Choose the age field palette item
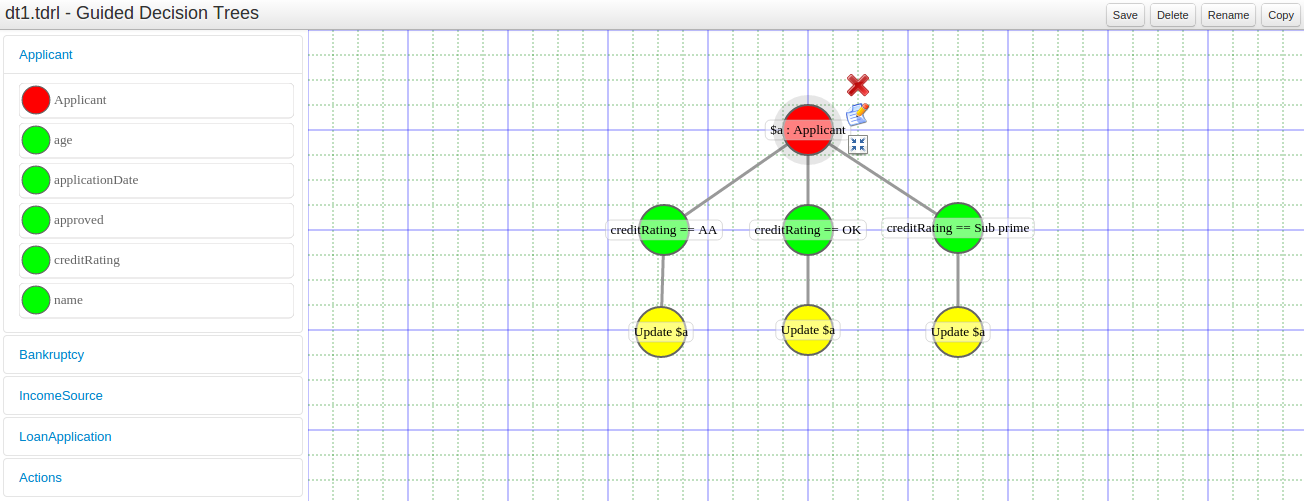 point(36,140)
